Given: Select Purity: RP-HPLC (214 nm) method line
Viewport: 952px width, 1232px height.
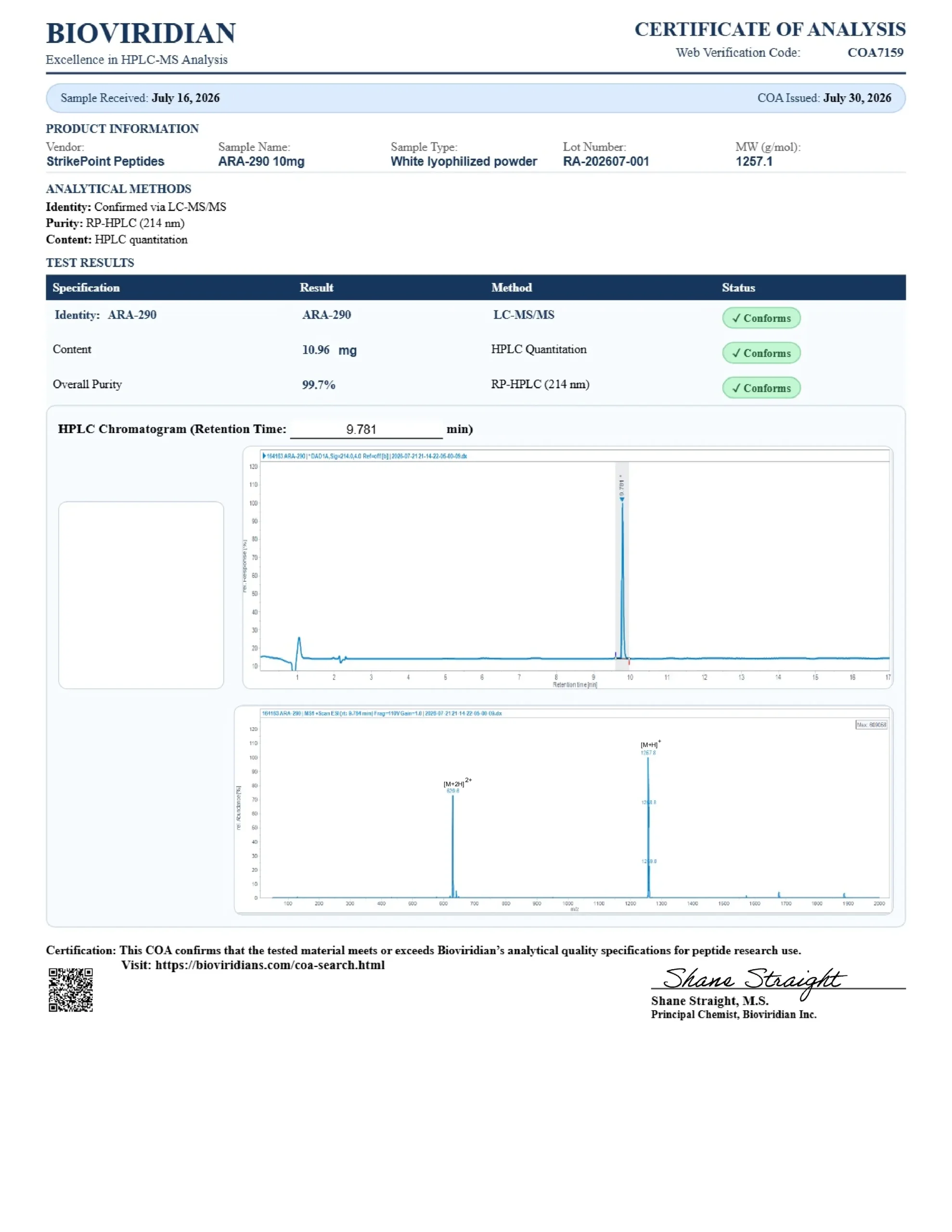Looking at the screenshot, I should click(x=115, y=223).
